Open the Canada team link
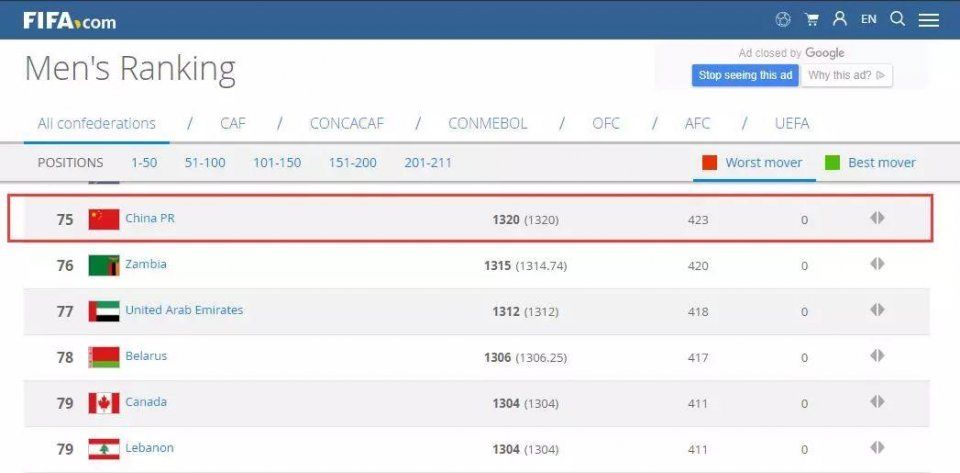960x473 pixels. [x=146, y=401]
